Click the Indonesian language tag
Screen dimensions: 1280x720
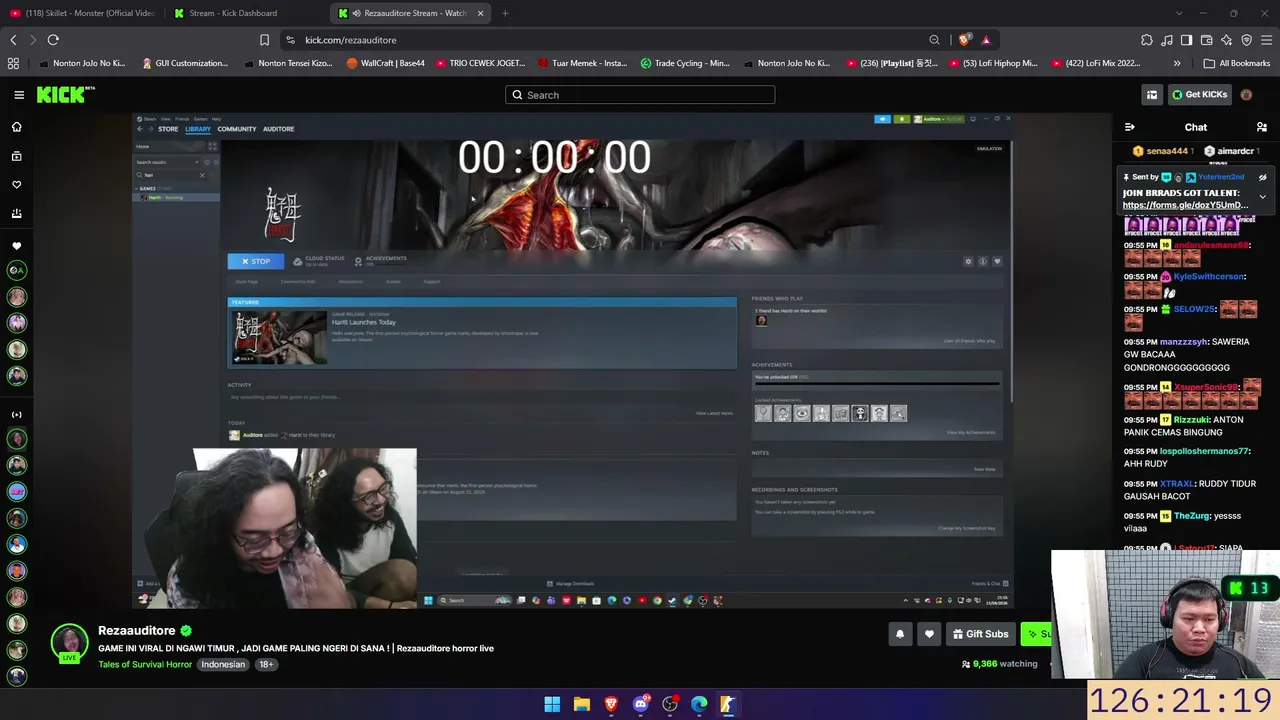point(223,664)
